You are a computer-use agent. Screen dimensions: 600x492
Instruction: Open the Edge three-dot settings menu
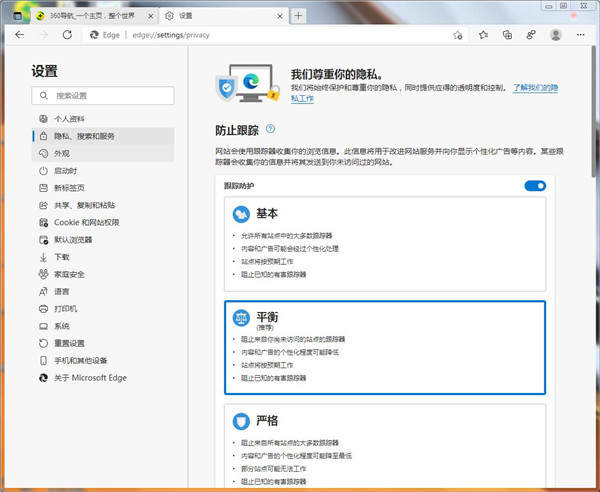(582, 34)
